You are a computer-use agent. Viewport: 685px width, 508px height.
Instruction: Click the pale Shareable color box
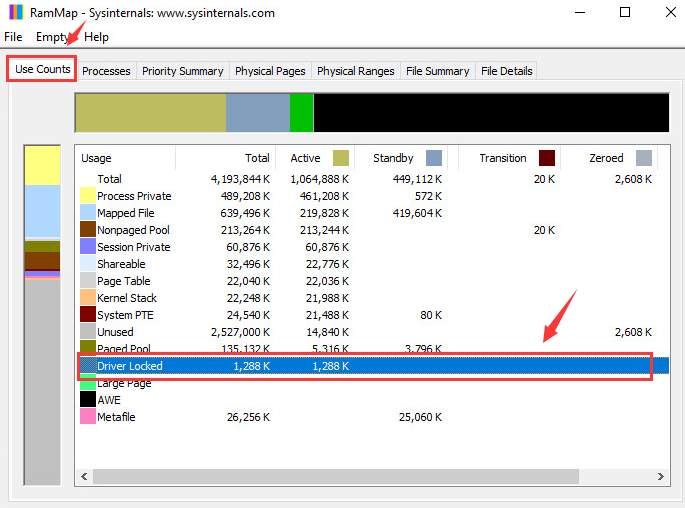[88, 264]
